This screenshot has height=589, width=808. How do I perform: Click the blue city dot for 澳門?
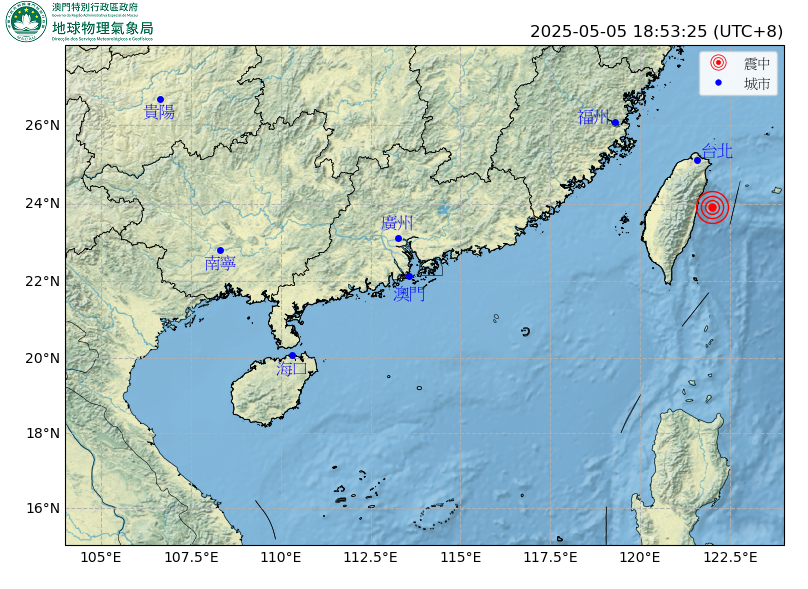pyautogui.click(x=409, y=277)
